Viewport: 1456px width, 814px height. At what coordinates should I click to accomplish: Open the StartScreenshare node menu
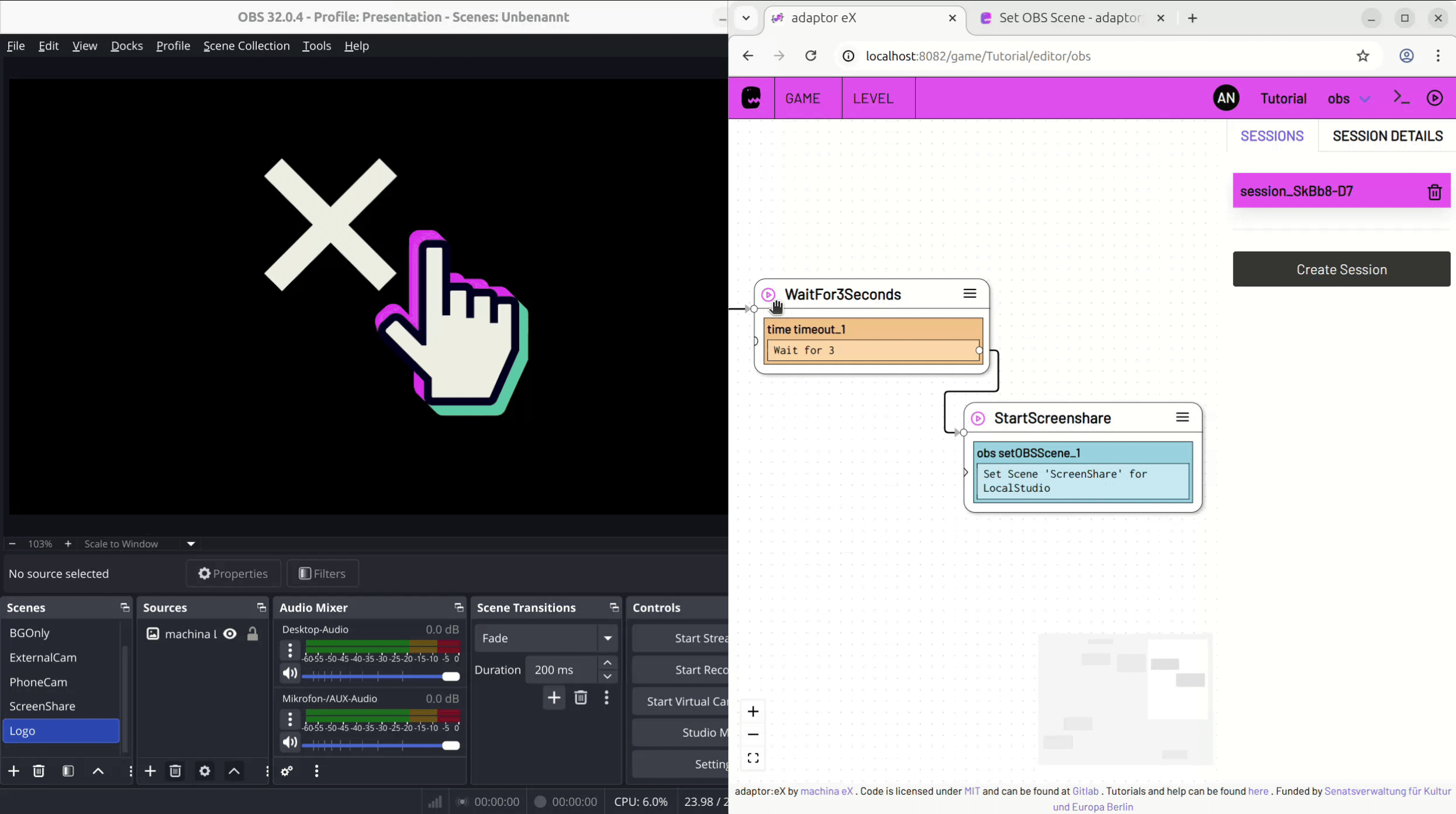(x=1182, y=417)
